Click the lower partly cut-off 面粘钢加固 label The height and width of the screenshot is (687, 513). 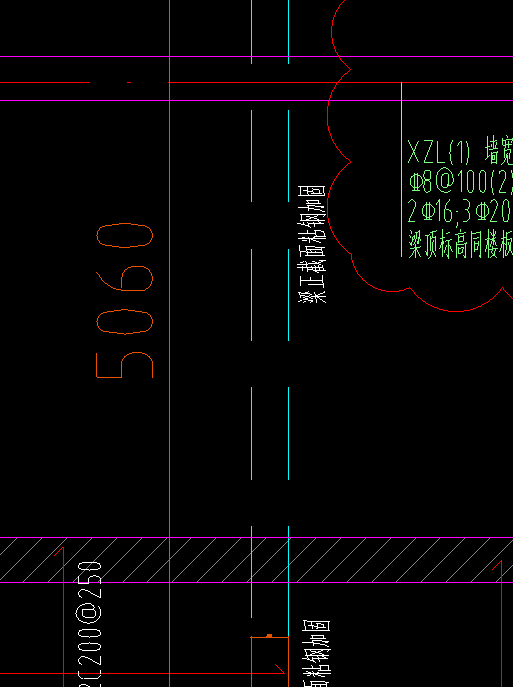[317, 653]
